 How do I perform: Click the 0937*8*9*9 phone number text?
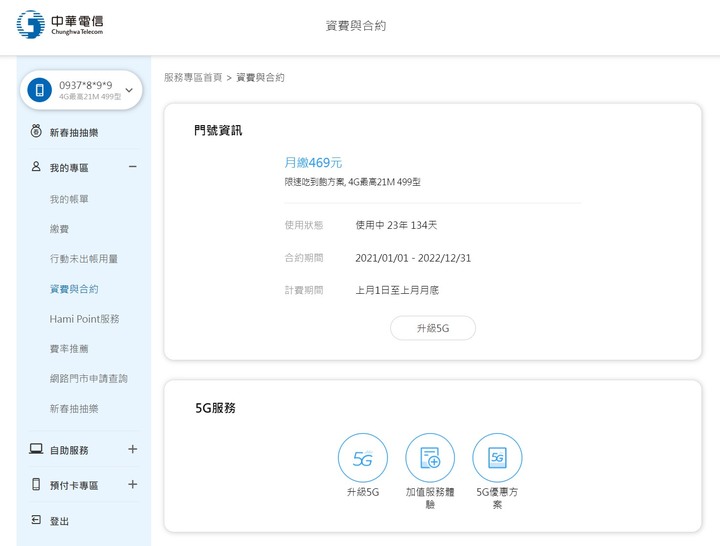[x=85, y=85]
